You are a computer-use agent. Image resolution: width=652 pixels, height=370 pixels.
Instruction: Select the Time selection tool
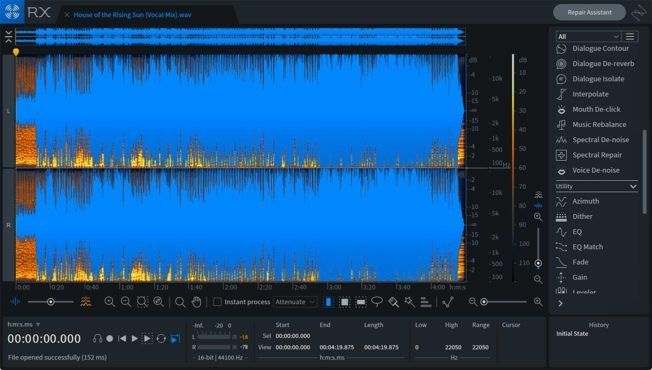coord(328,302)
